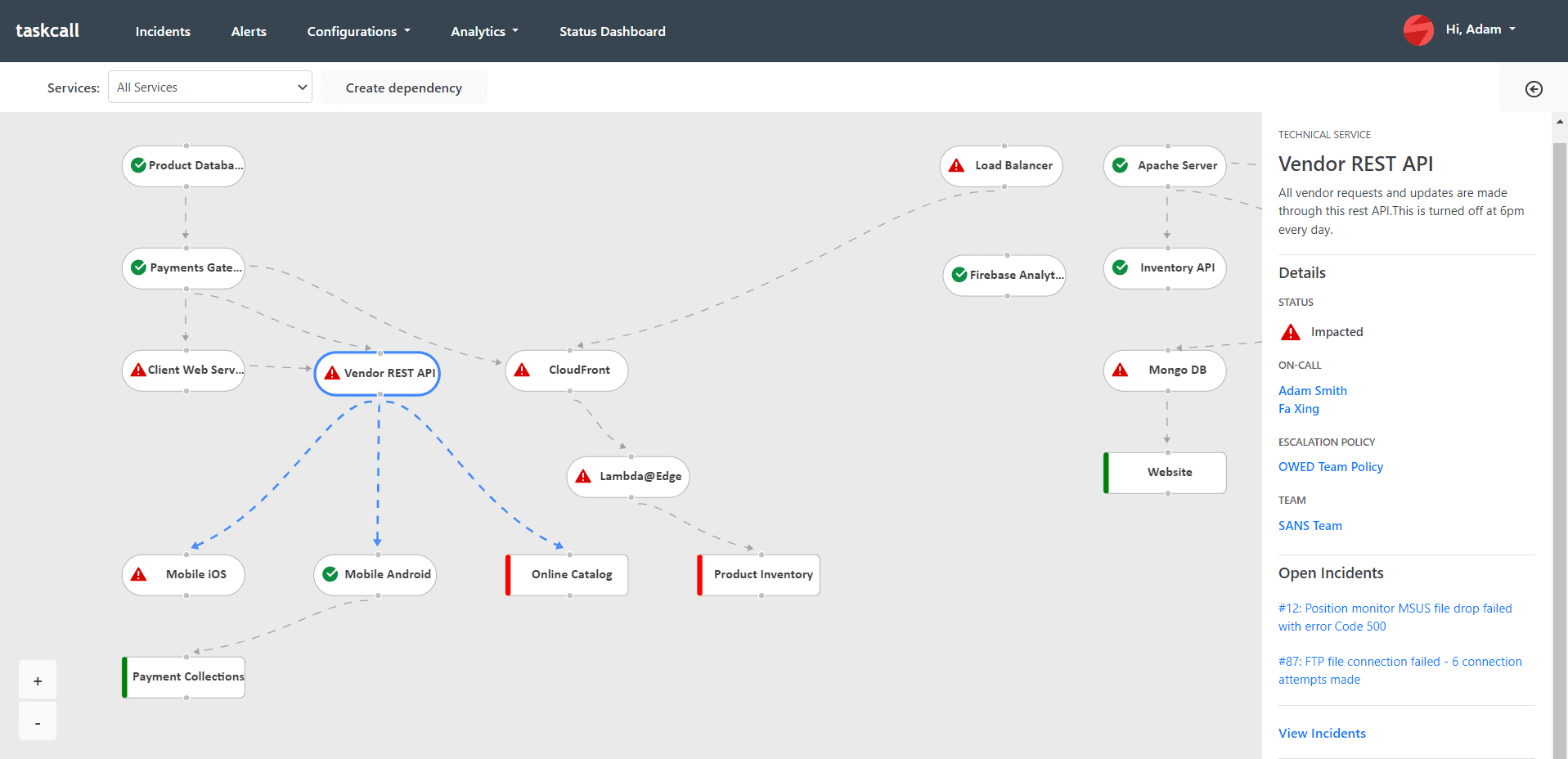Select the Vendor REST API node label

pos(390,373)
